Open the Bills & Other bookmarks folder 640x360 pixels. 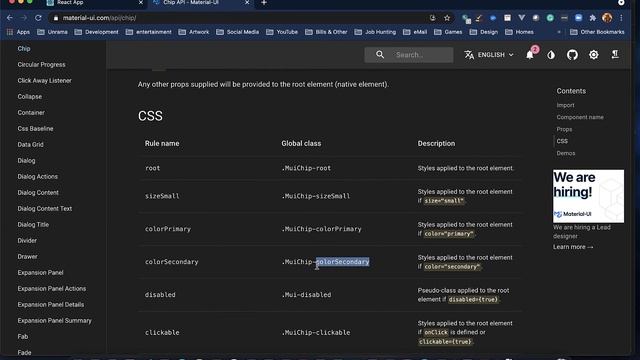pos(326,32)
